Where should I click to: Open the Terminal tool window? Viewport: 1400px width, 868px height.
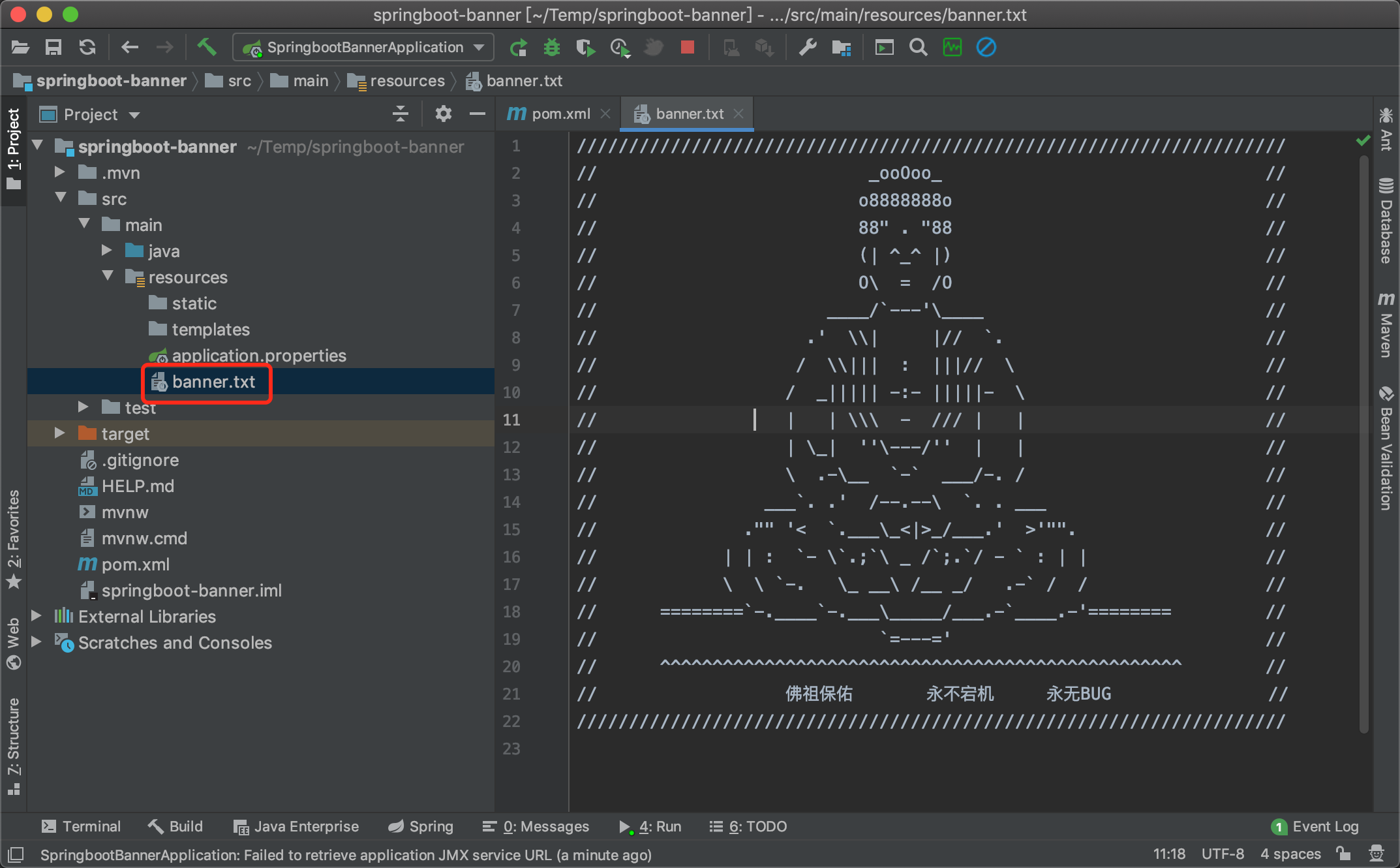coord(81,827)
